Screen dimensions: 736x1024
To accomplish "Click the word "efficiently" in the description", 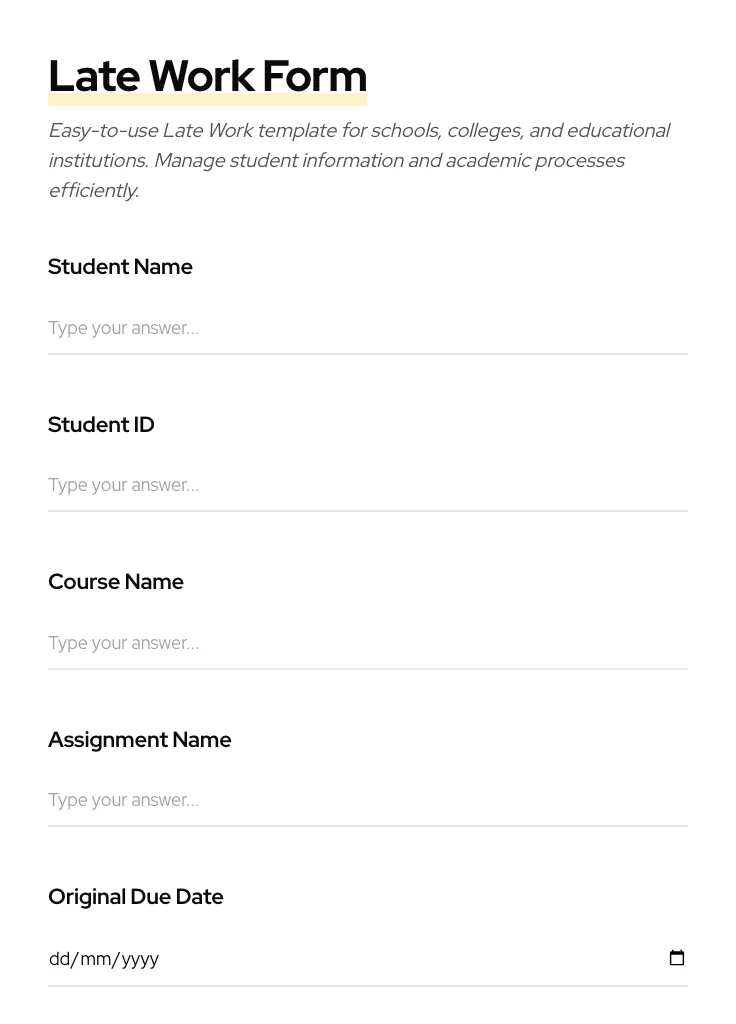I will pos(93,191).
